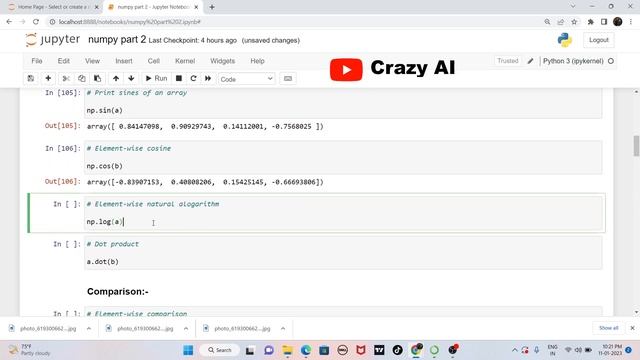Interrupt the kernel with stop icon
640x360 pixels.
pyautogui.click(x=179, y=78)
